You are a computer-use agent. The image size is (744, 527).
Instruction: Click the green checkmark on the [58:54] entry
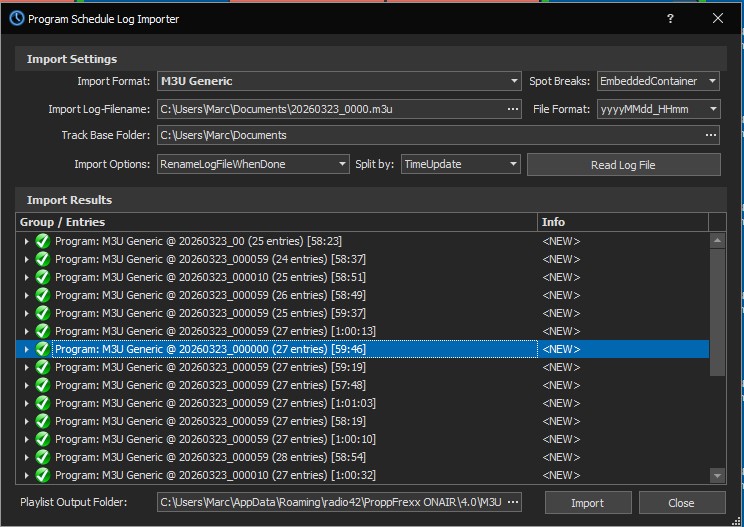point(42,457)
